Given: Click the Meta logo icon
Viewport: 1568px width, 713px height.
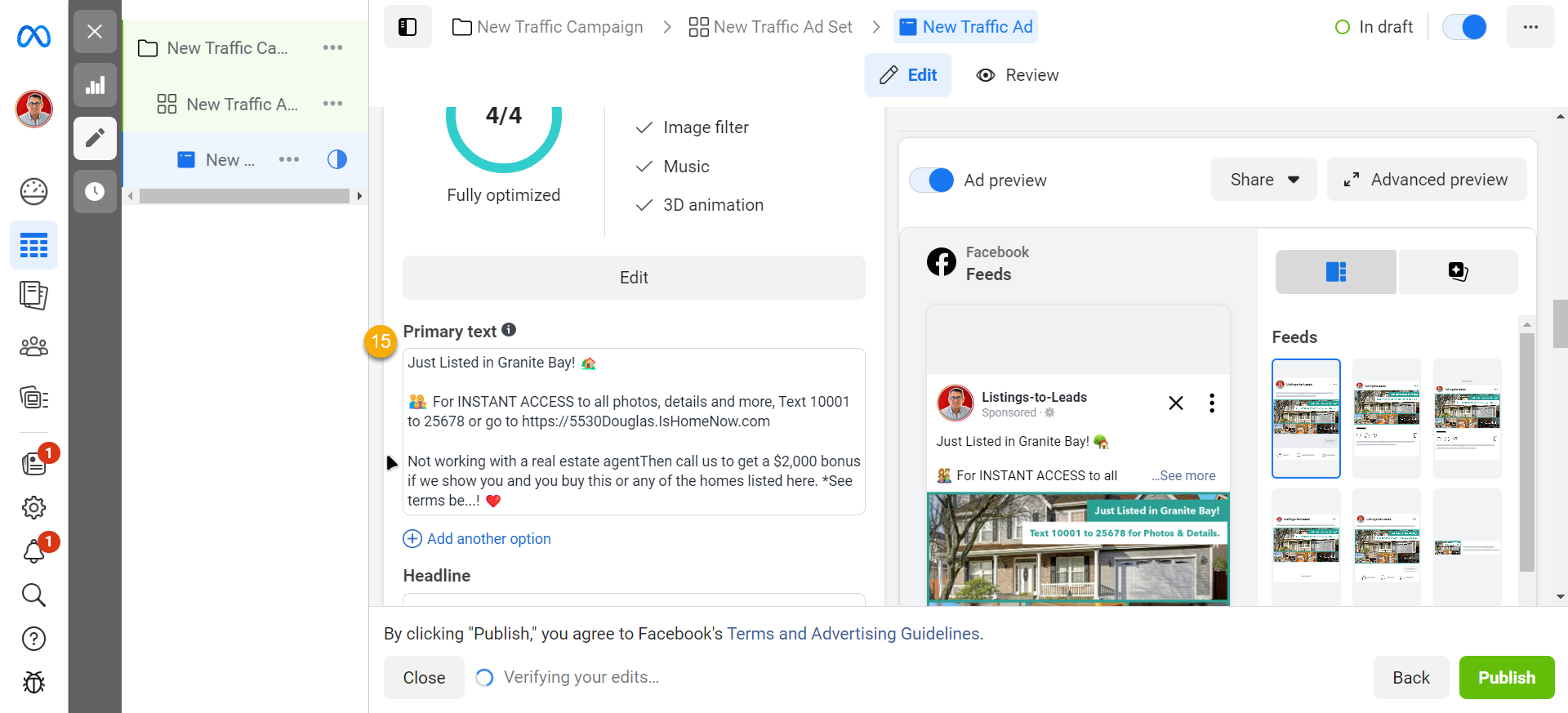Looking at the screenshot, I should click(x=33, y=37).
